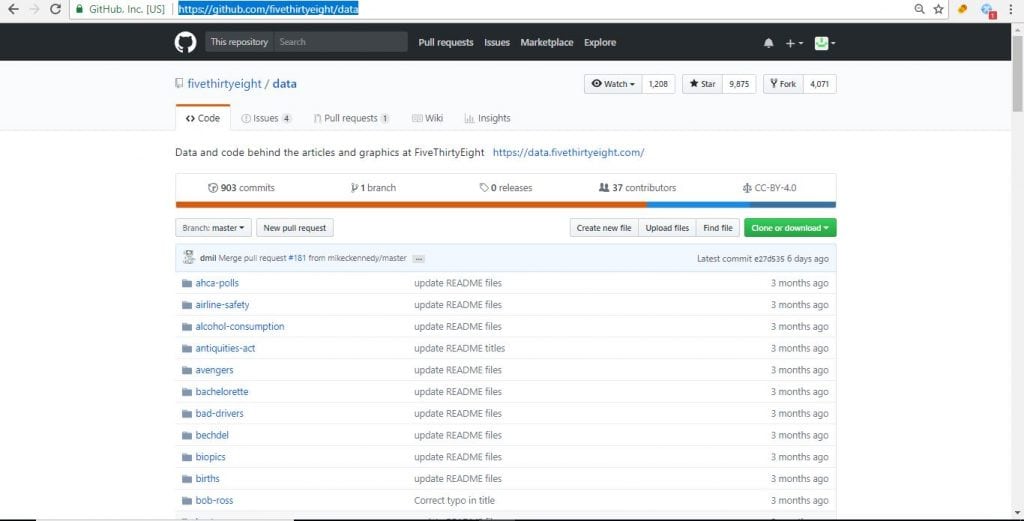This screenshot has width=1024, height=521.
Task: View 37 contributors
Action: pos(637,188)
